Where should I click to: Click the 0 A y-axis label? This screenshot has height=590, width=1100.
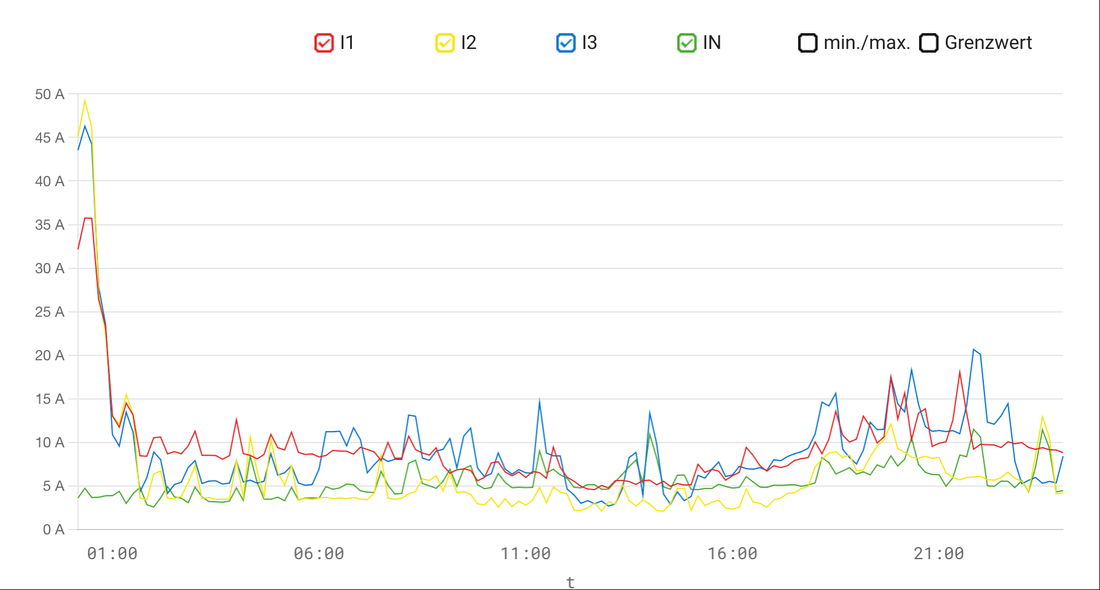click(x=53, y=529)
